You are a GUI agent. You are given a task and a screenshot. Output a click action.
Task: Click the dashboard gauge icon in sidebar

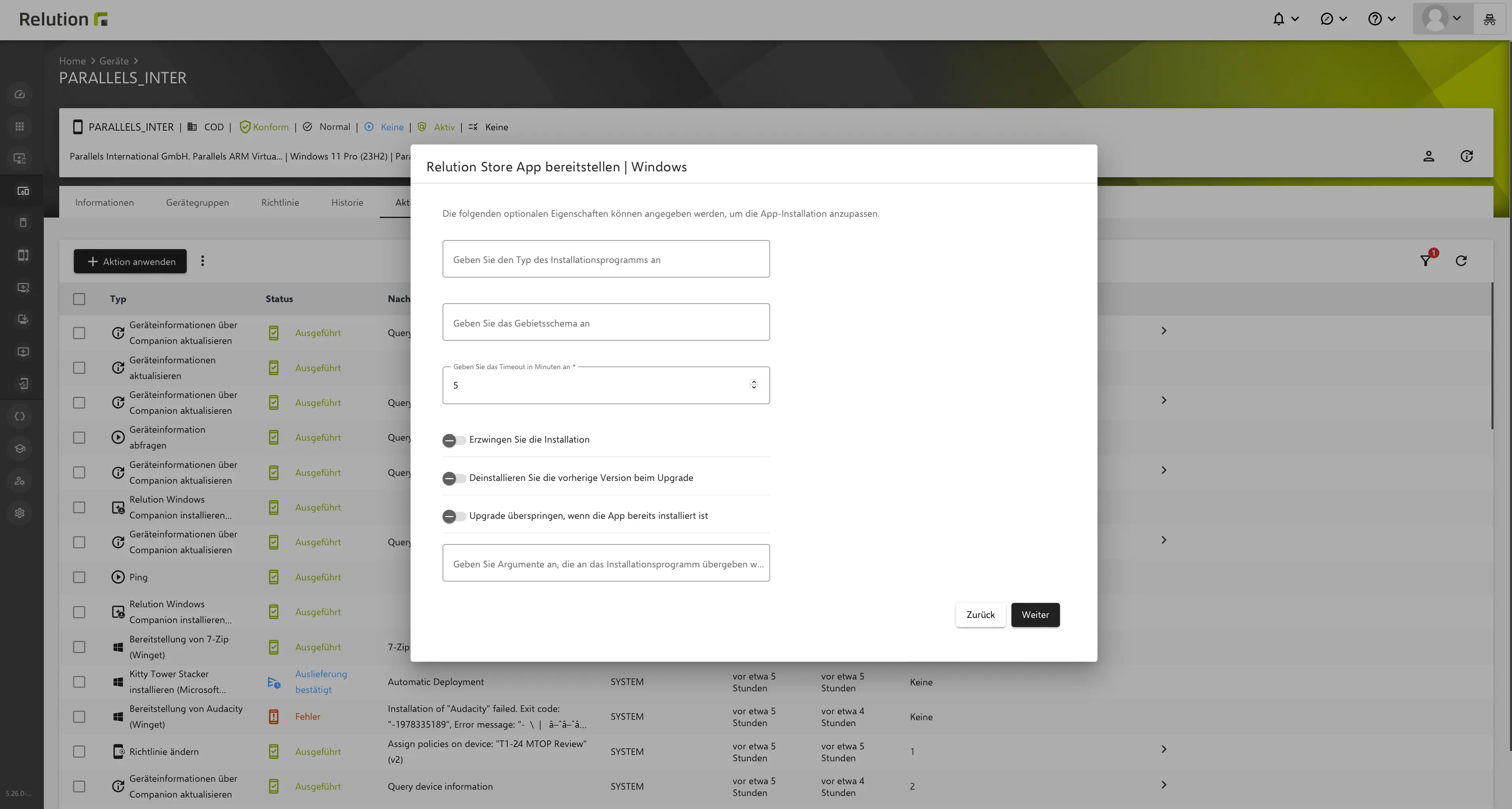point(20,94)
